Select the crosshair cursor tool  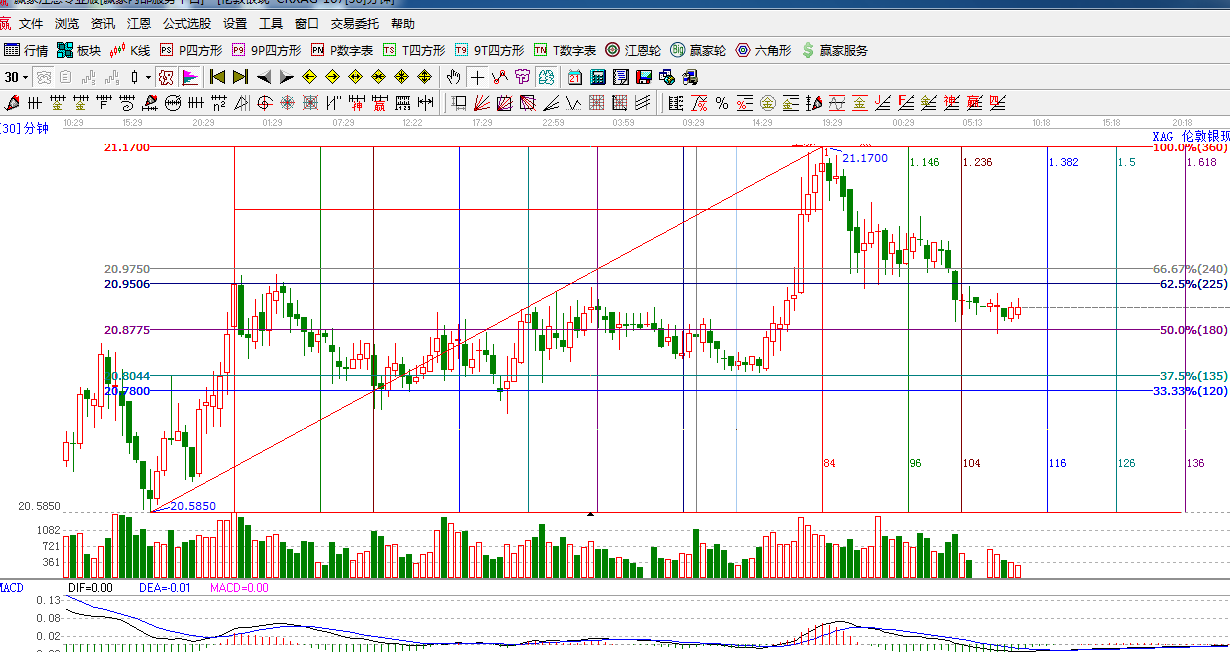pyautogui.click(x=477, y=77)
